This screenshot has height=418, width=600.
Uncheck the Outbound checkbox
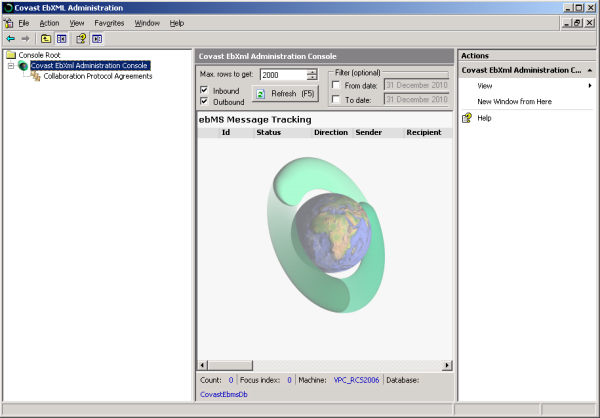(204, 101)
